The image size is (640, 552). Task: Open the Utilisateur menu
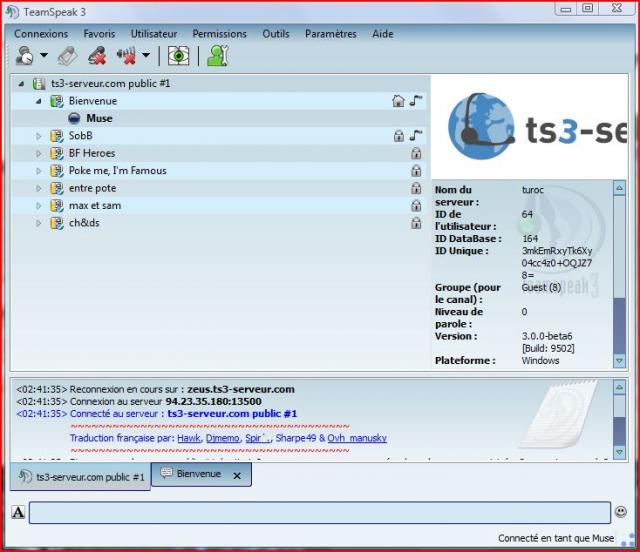154,34
